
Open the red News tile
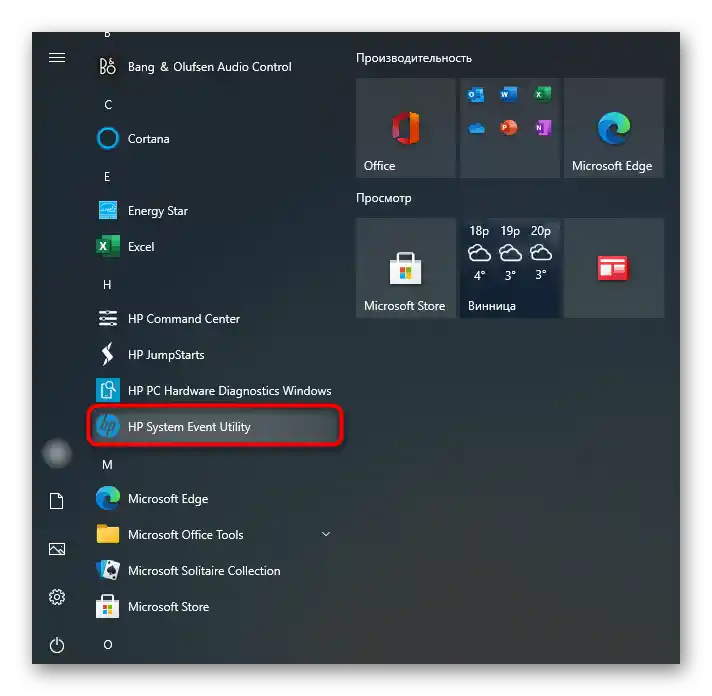pyautogui.click(x=614, y=268)
